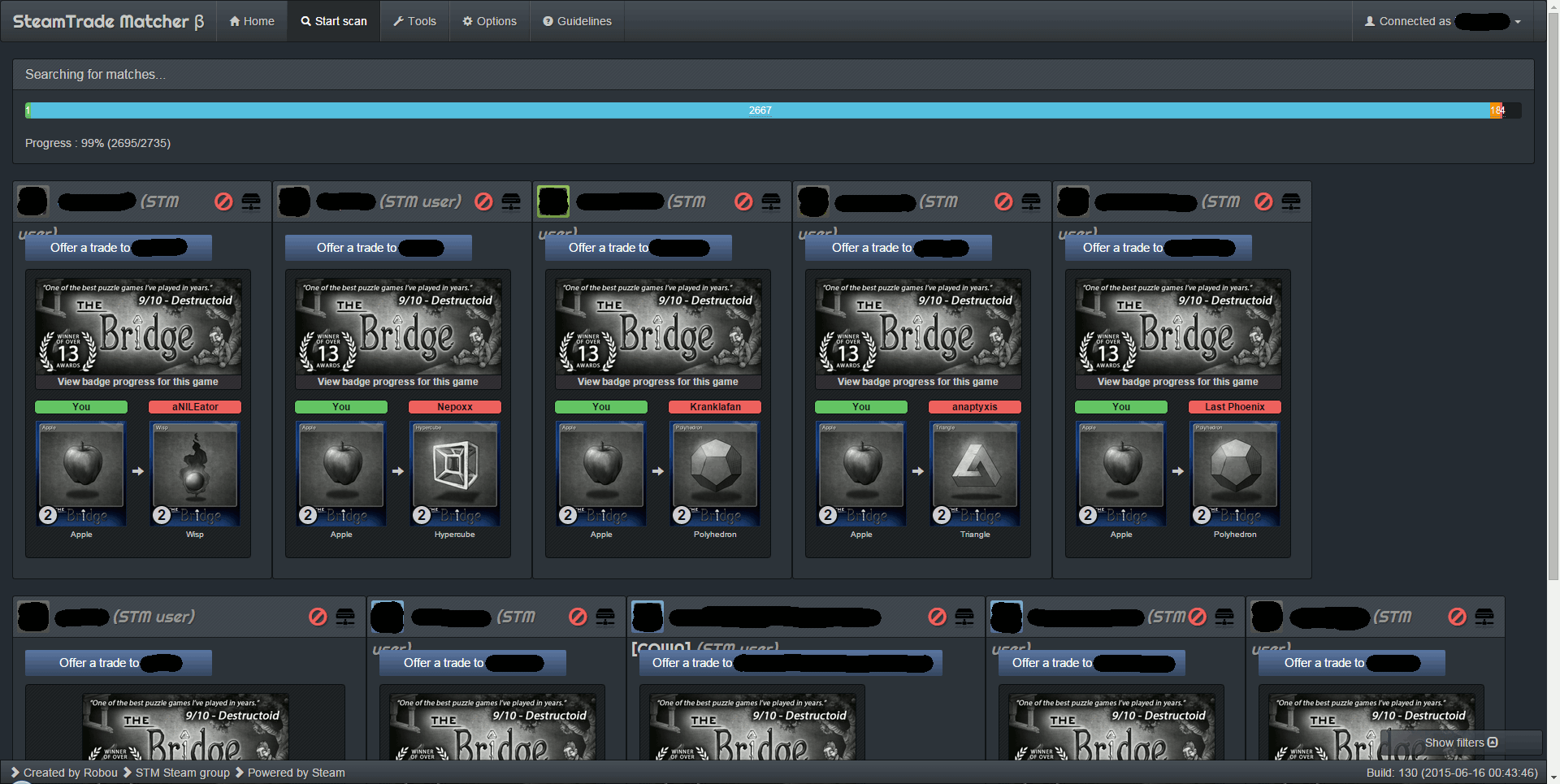Click the user avatar above the Nepoxx trade
The image size is (1560, 784).
[x=293, y=201]
